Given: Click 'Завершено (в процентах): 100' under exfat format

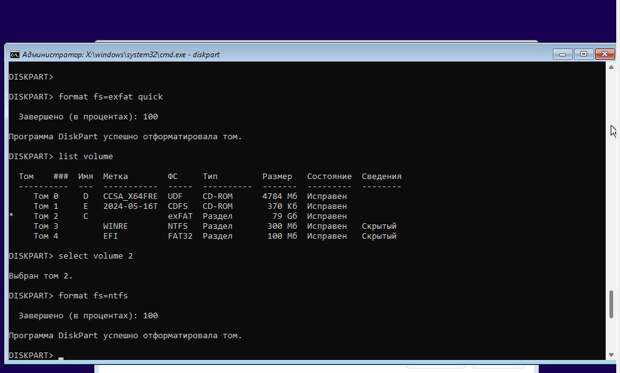Looking at the screenshot, I should coord(88,117).
